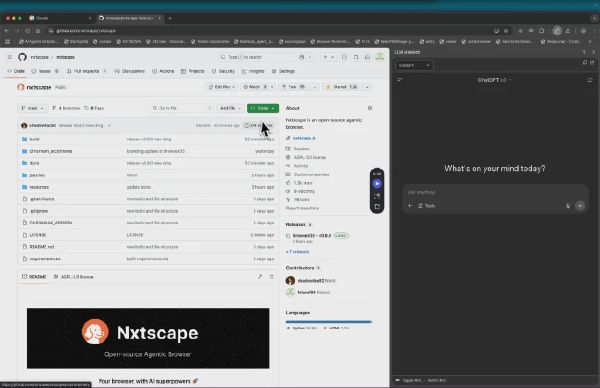Open the create-new plus dropdown in GitHub header
The image size is (600, 388).
coord(328,57)
